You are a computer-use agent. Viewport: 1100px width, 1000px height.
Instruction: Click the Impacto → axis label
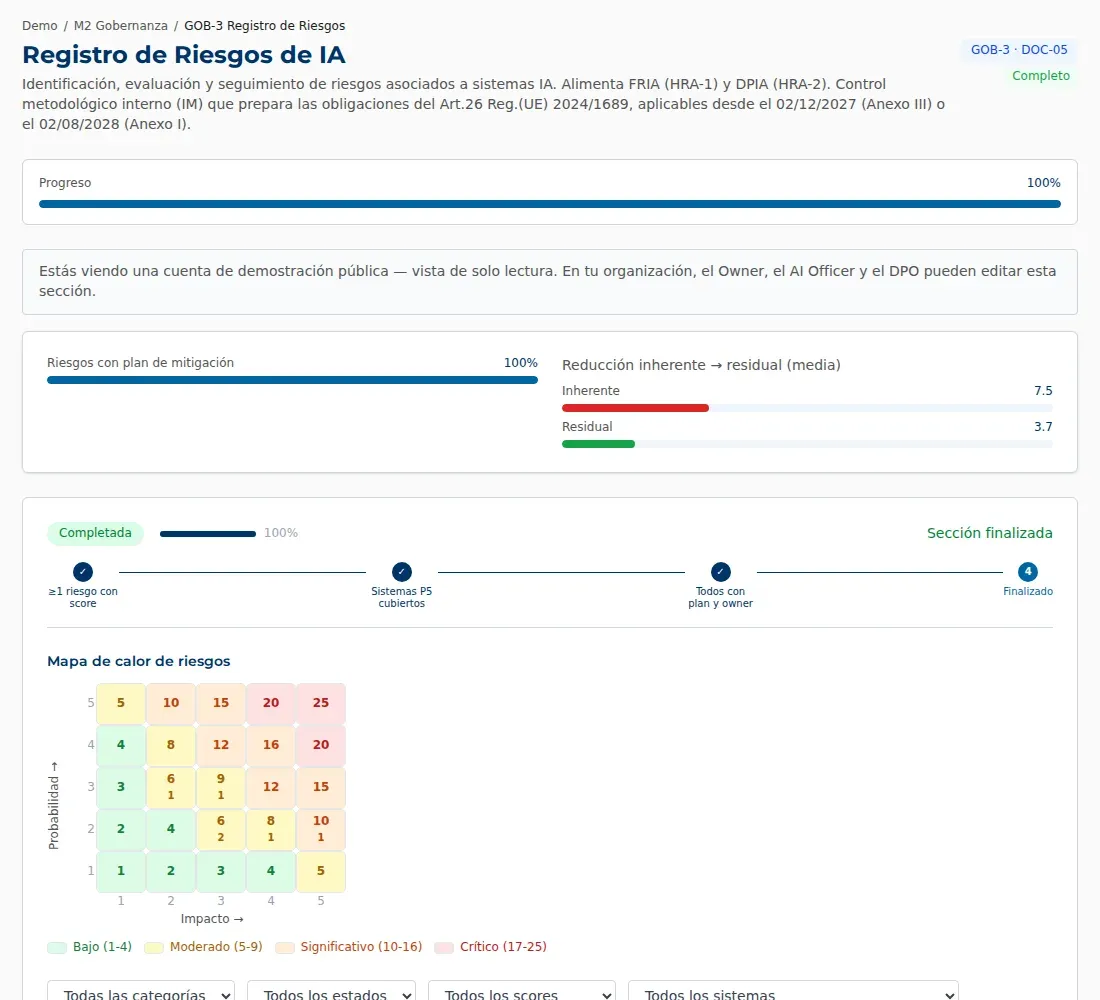(x=212, y=919)
